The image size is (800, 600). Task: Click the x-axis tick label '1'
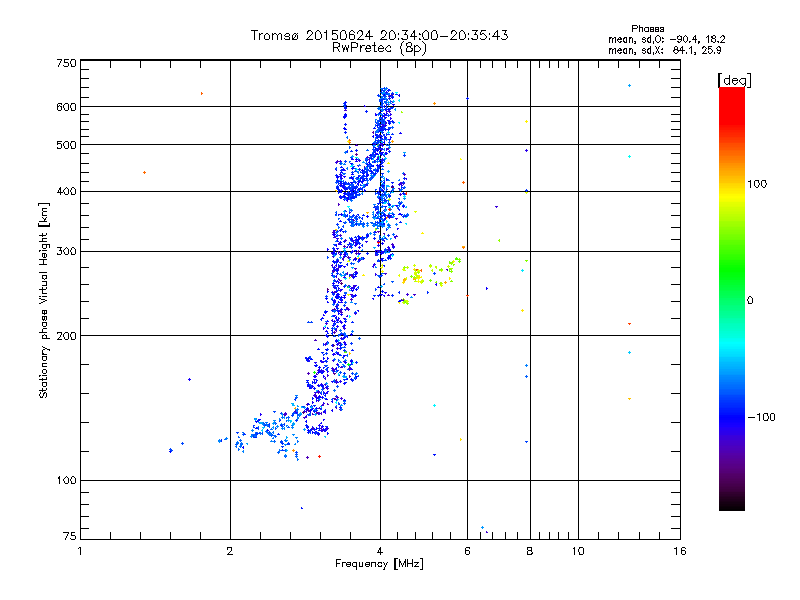[80, 551]
